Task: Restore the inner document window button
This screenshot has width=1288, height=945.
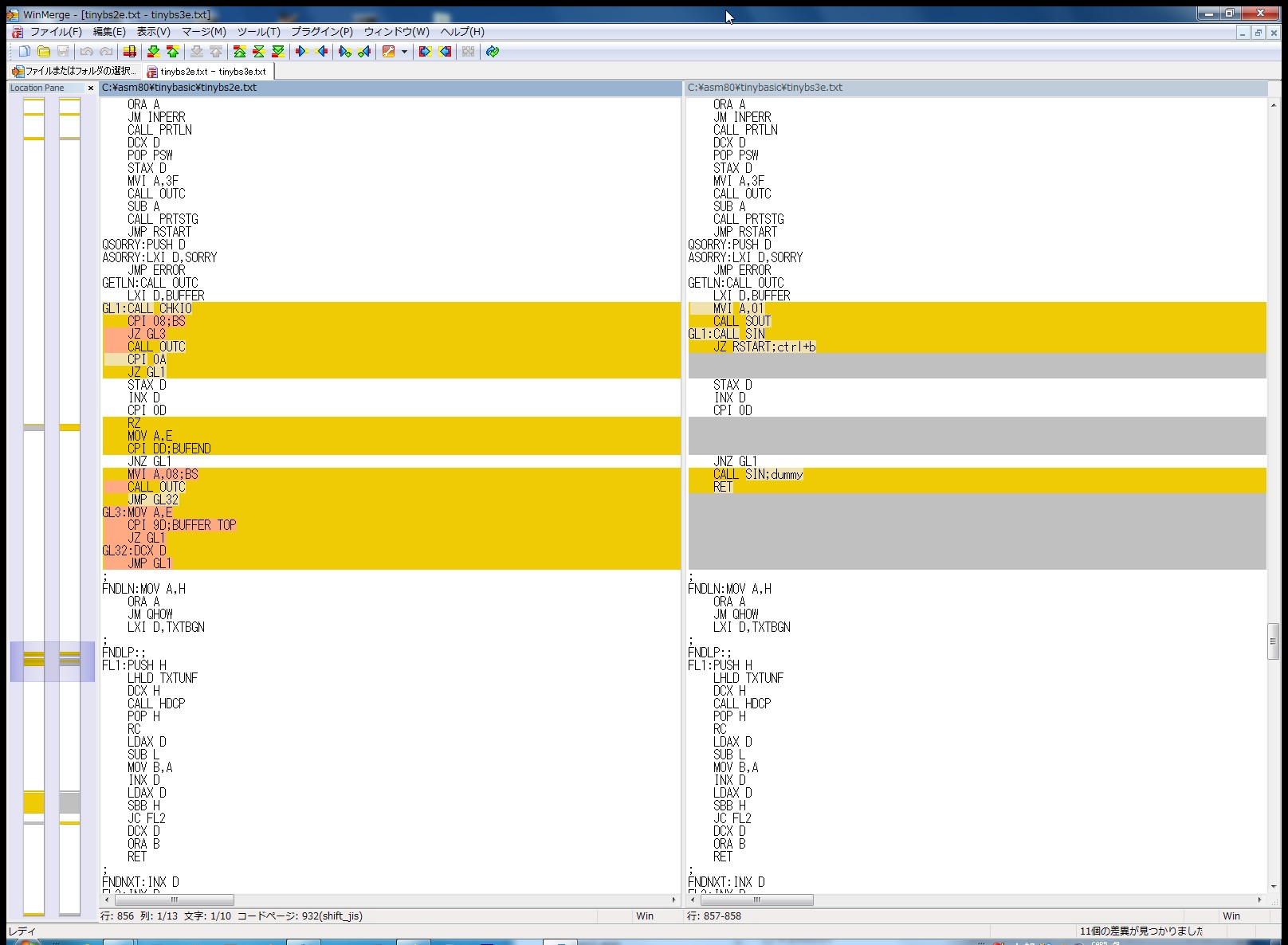Action: pos(1259,33)
